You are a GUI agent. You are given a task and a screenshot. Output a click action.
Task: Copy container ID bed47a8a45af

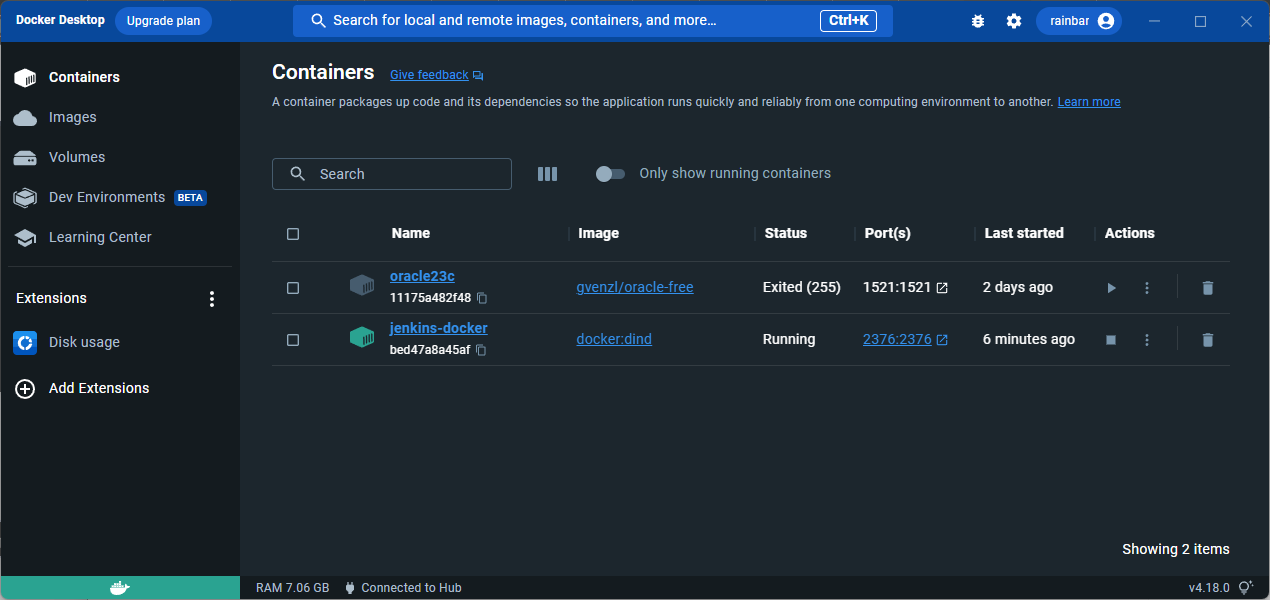[x=481, y=350]
